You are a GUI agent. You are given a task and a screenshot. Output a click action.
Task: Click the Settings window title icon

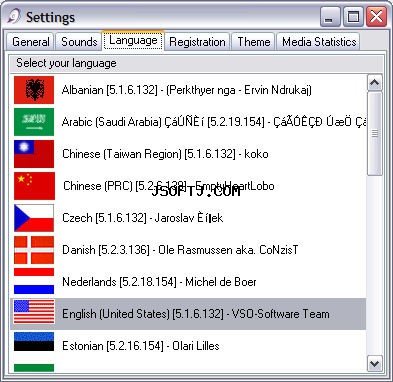click(x=14, y=17)
